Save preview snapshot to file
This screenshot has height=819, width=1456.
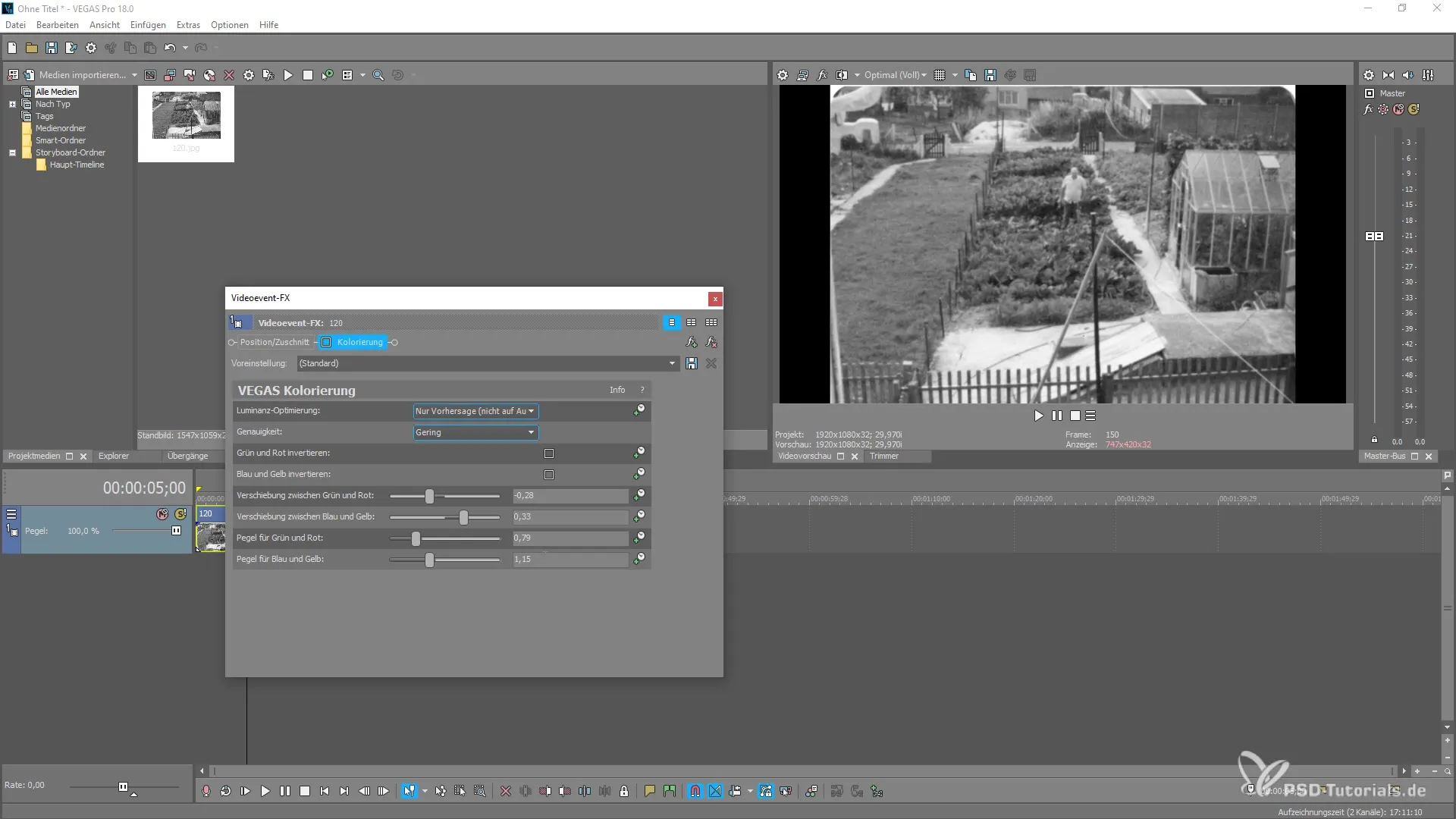click(990, 75)
